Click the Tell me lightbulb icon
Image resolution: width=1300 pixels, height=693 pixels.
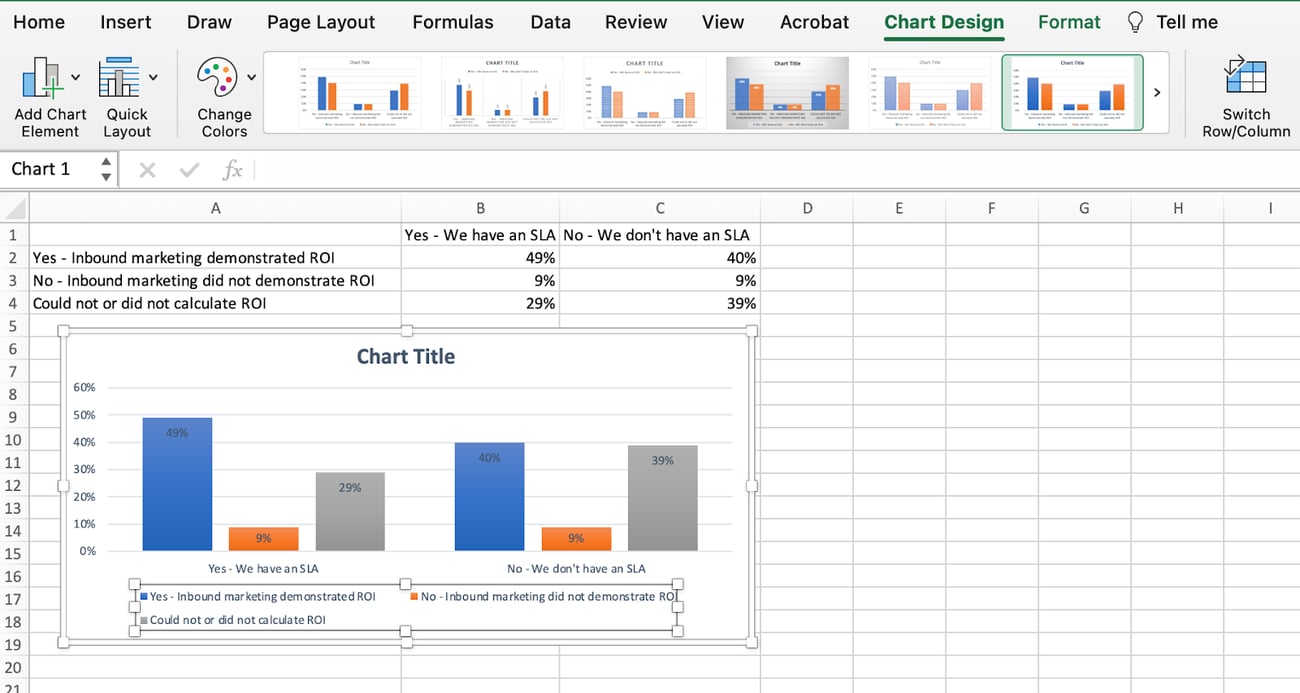1134,21
